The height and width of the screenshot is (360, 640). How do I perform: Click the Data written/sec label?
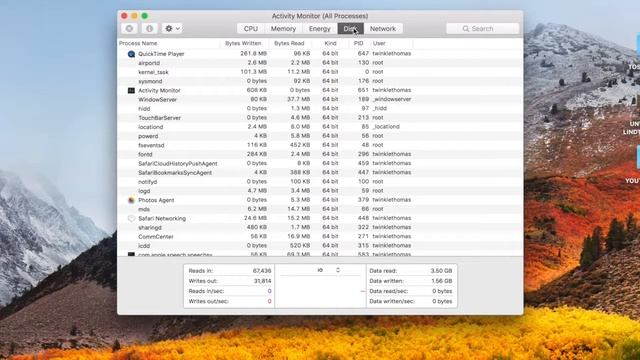(x=392, y=301)
